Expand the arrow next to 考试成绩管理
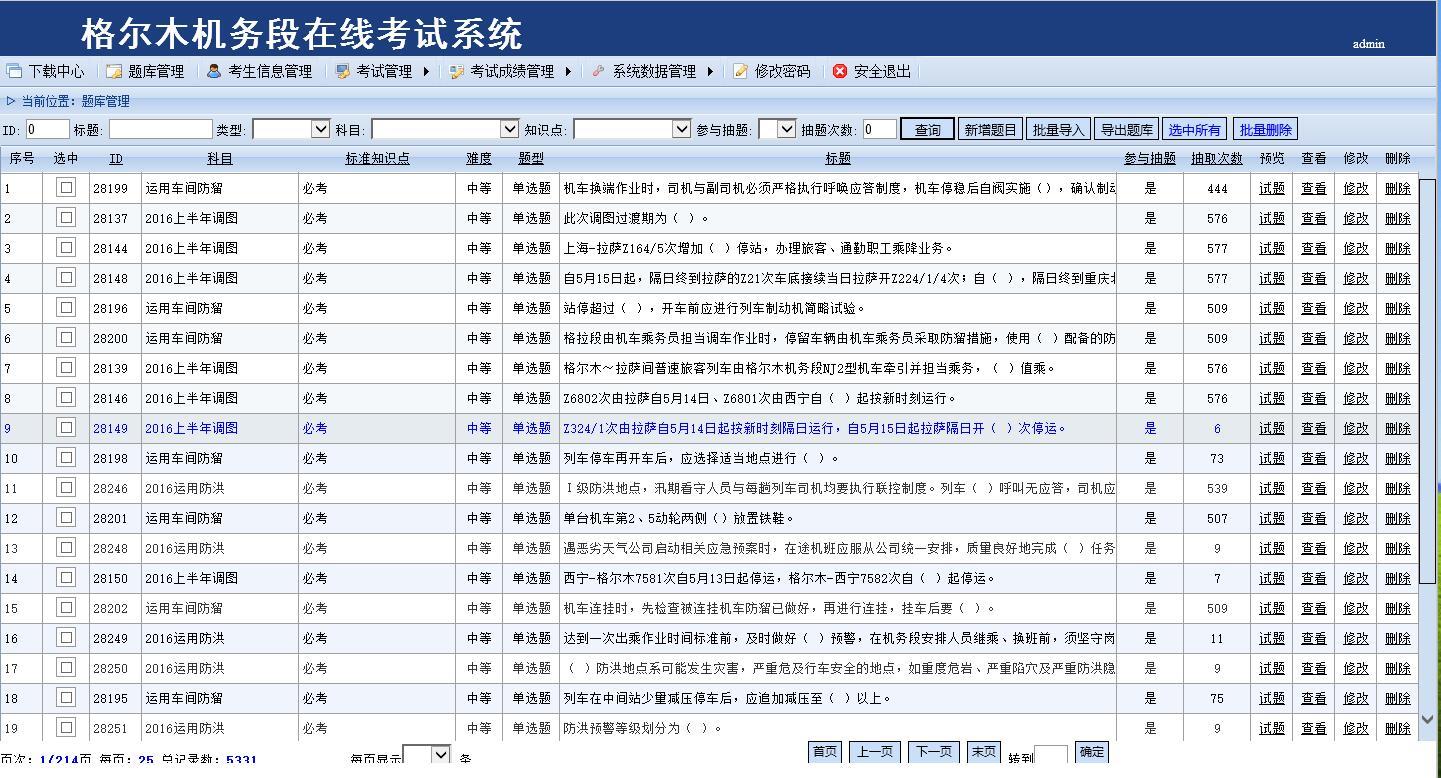Viewport: 1441px width, 778px height. [x=568, y=71]
